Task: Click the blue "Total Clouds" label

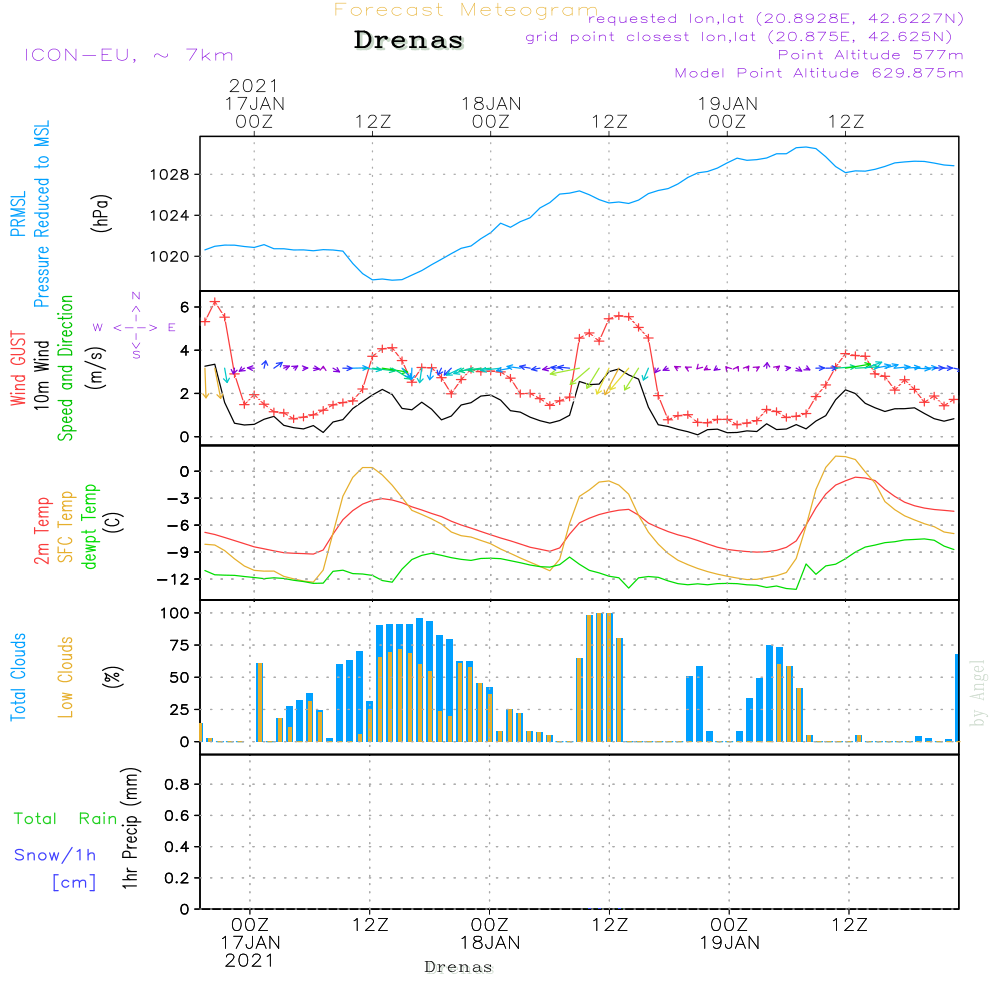Action: 18,677
